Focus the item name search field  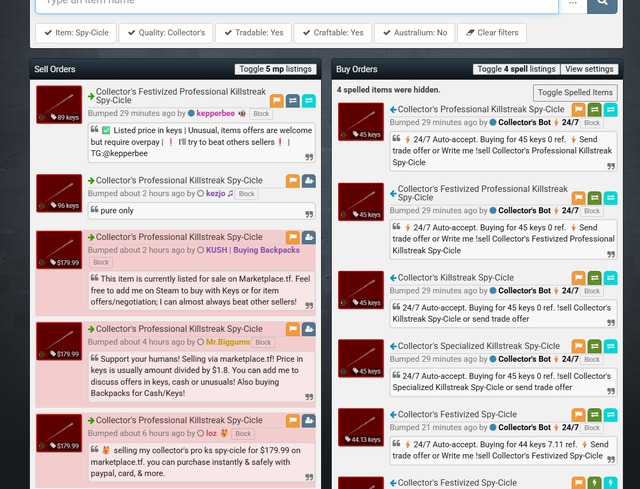coord(297,4)
